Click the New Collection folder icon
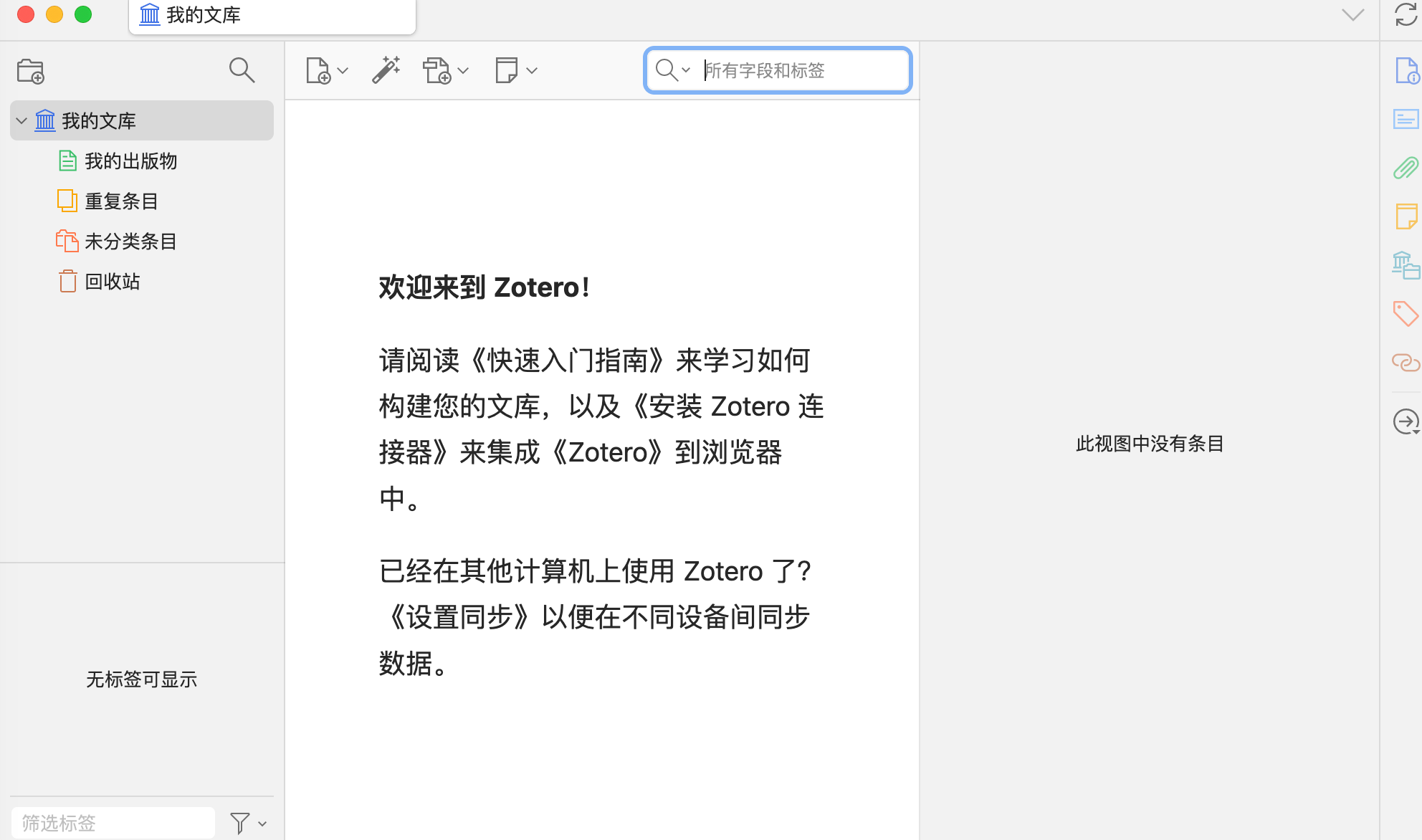The image size is (1422, 840). 31,71
